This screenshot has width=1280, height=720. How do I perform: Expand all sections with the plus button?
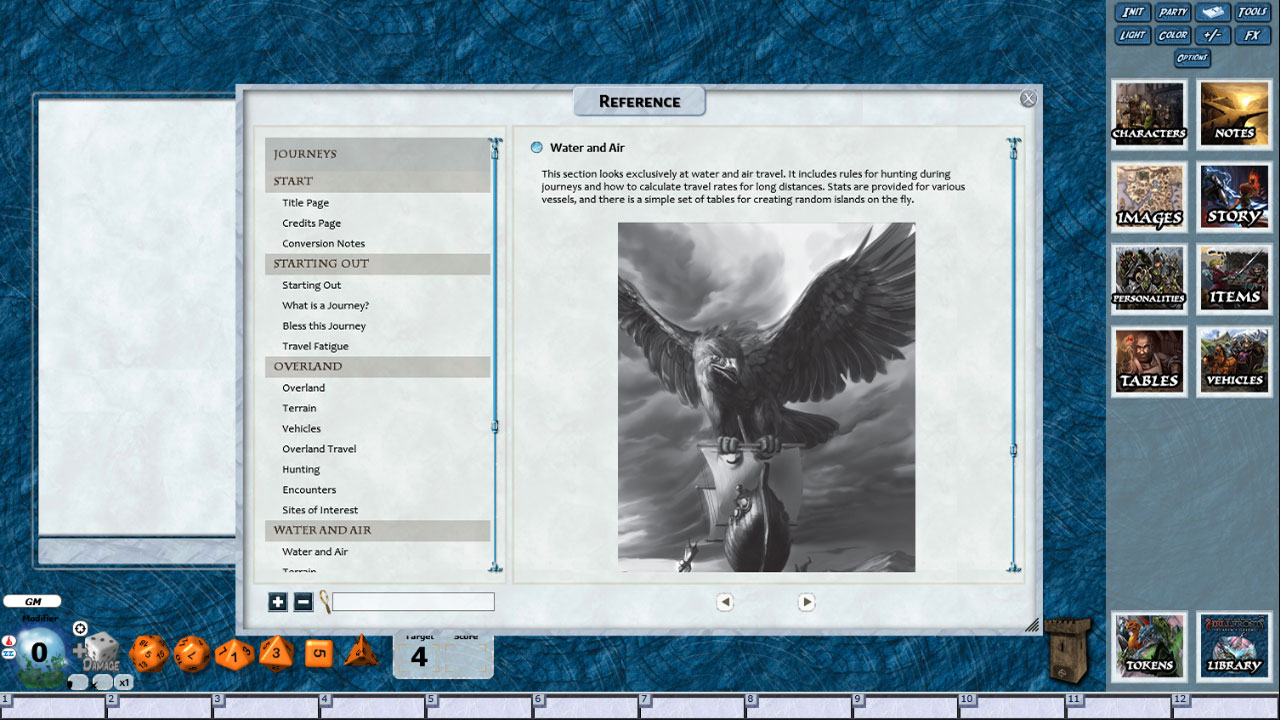click(278, 602)
